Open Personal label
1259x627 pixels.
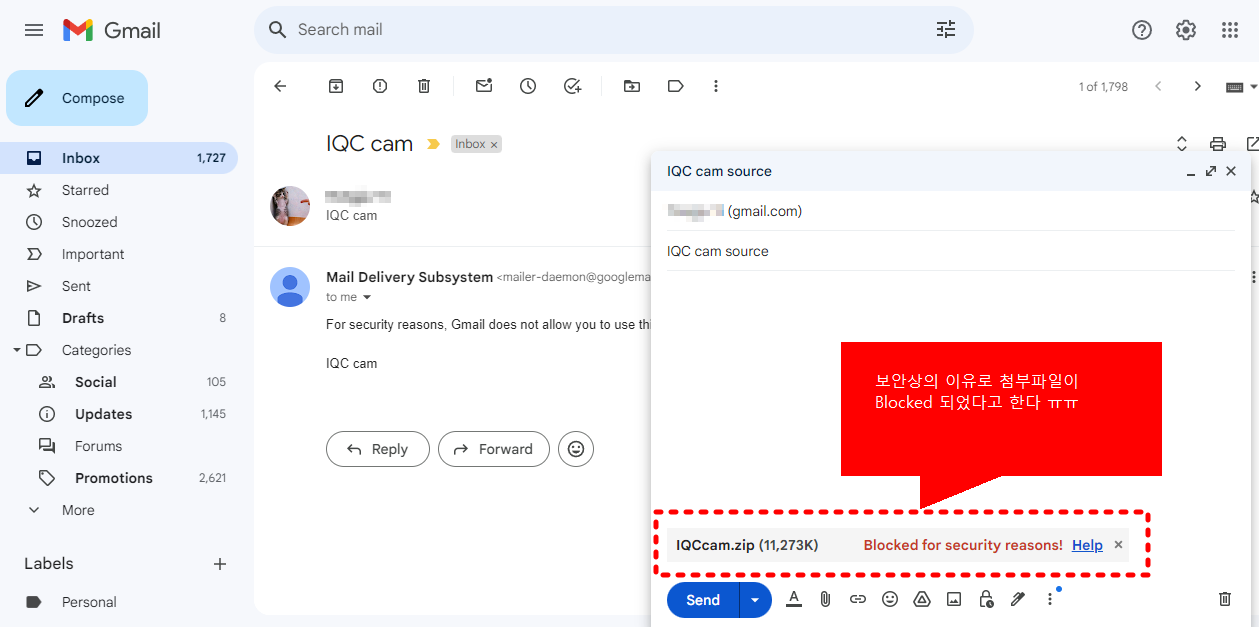pos(119,602)
